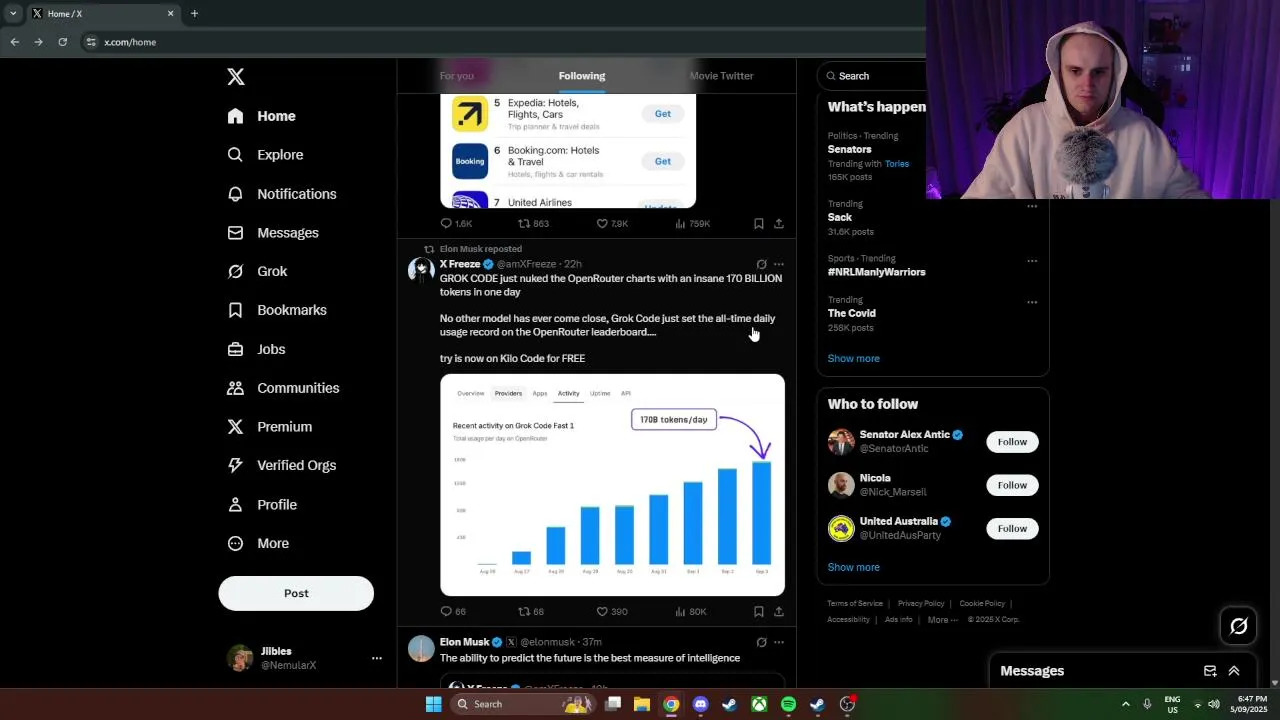Screen dimensions: 1280x720
Task: Reply icon on post with 1.6K replies
Action: 446,224
